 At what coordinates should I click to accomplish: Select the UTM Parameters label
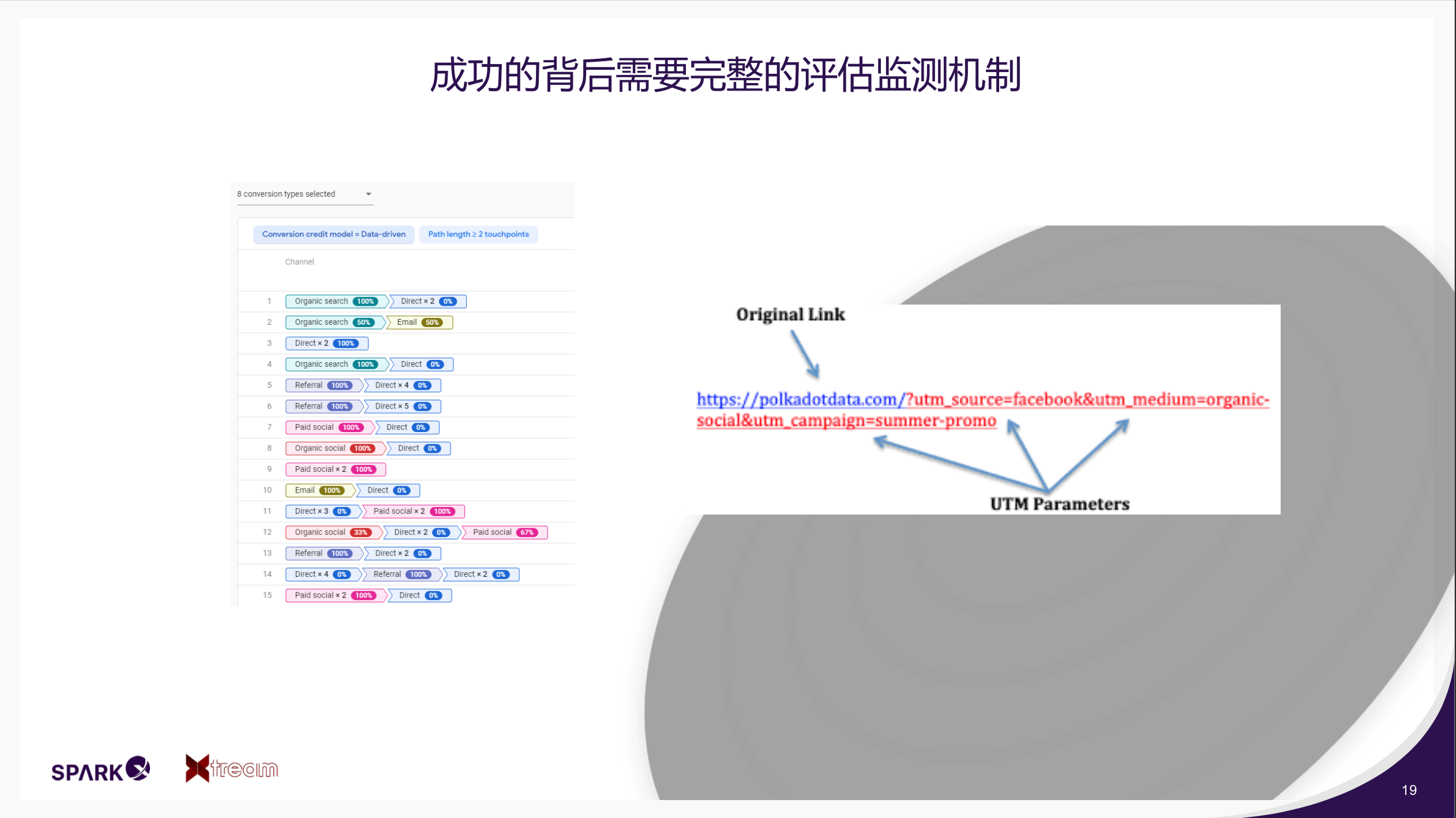tap(1060, 504)
